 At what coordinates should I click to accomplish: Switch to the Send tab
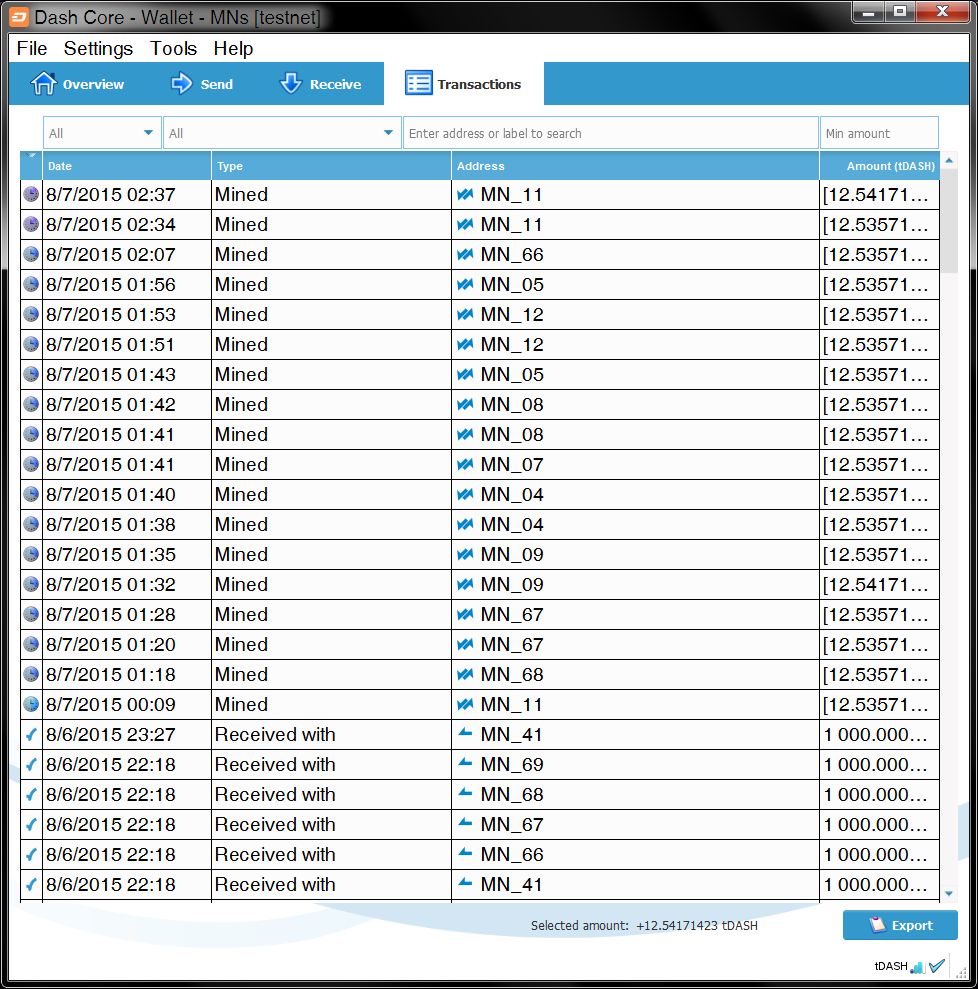click(202, 83)
